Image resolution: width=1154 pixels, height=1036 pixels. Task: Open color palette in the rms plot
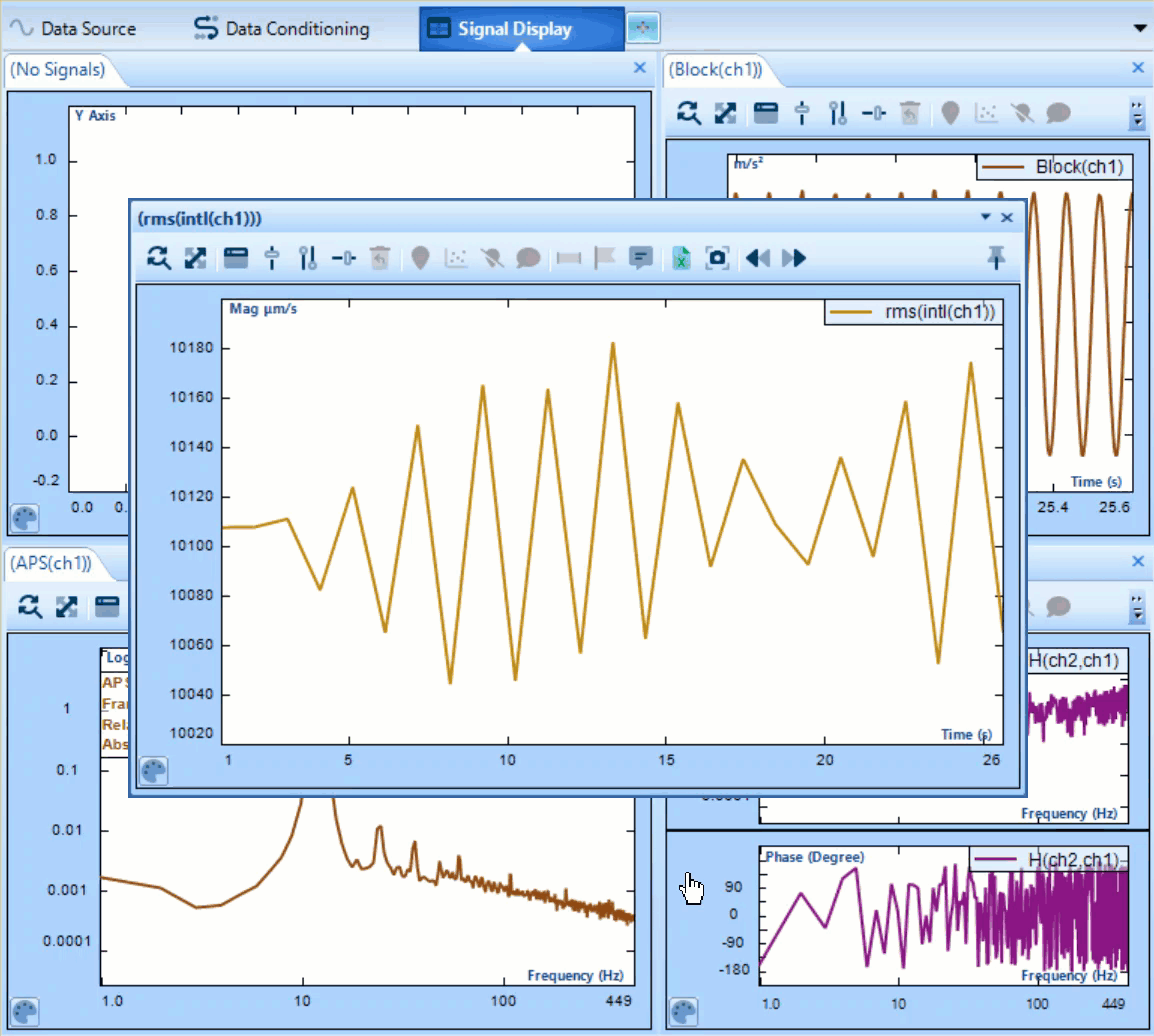(x=153, y=770)
